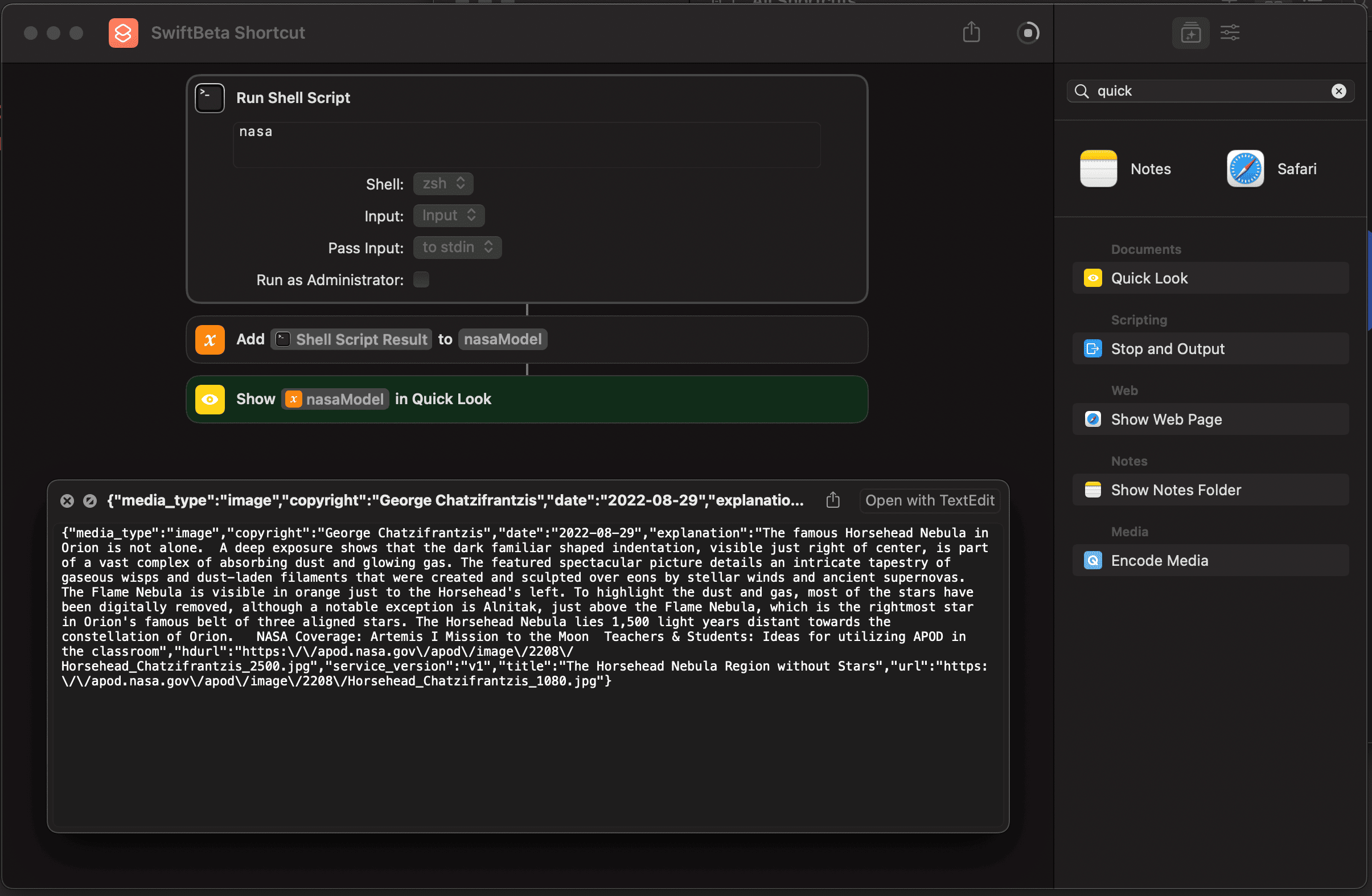The height and width of the screenshot is (896, 1372).
Task: Click the JSON output text in preview
Action: [x=524, y=607]
